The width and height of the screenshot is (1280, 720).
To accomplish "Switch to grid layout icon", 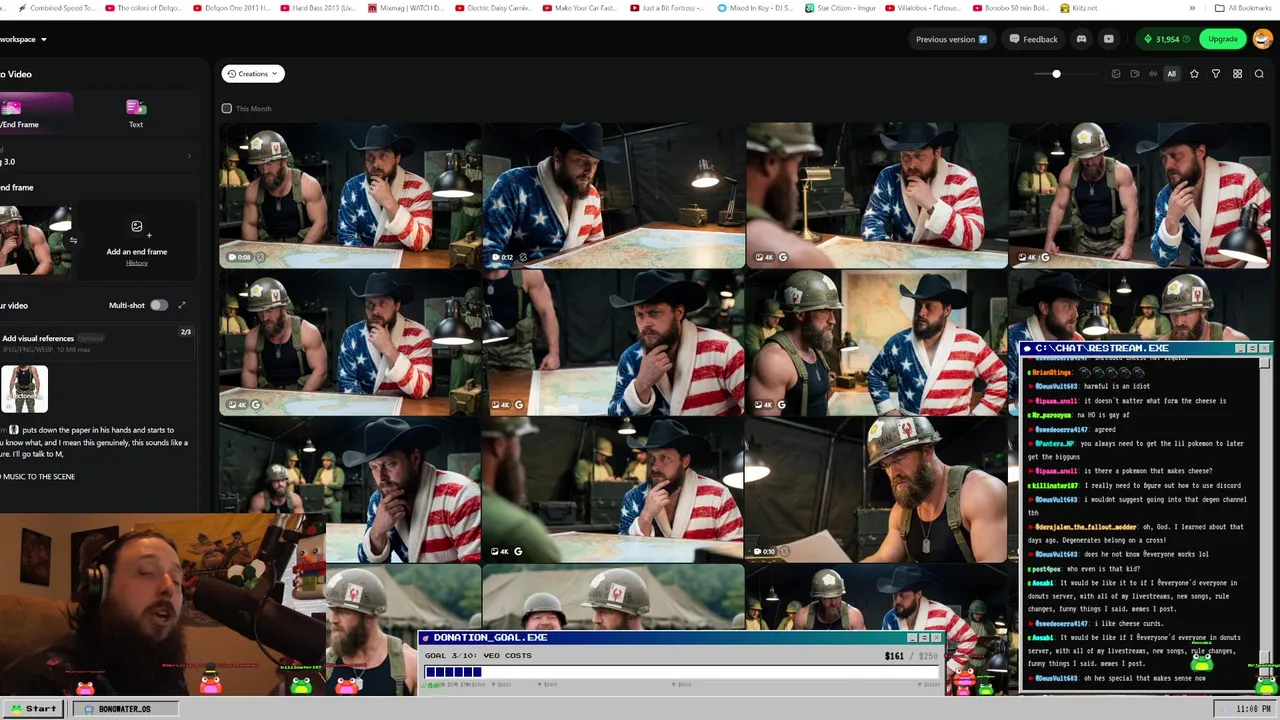I will coord(1237,74).
